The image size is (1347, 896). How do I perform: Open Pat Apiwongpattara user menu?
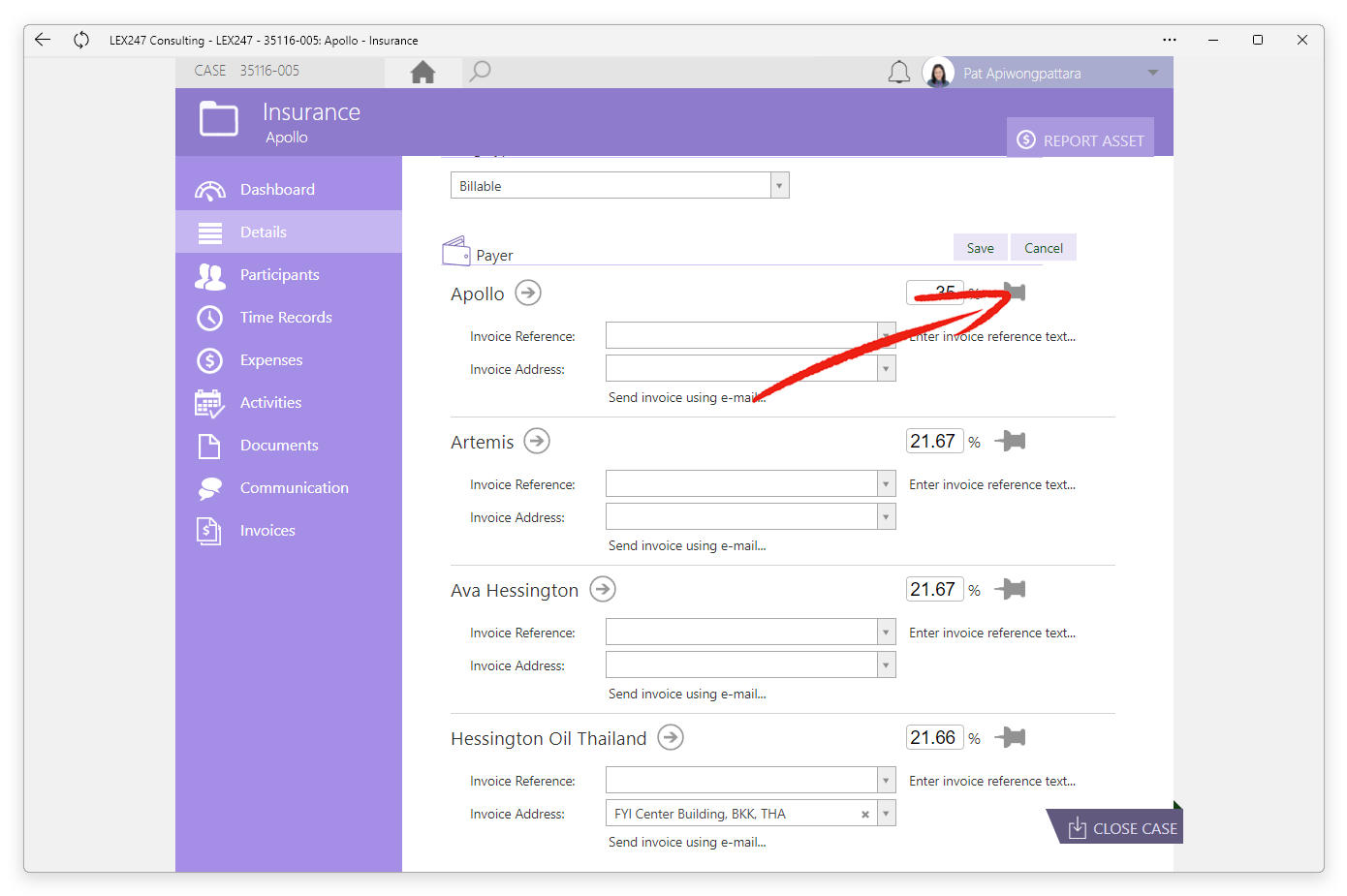1049,73
